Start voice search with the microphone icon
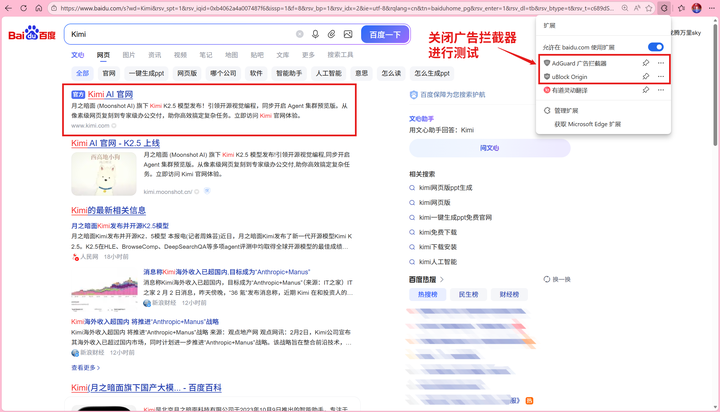 pos(315,34)
